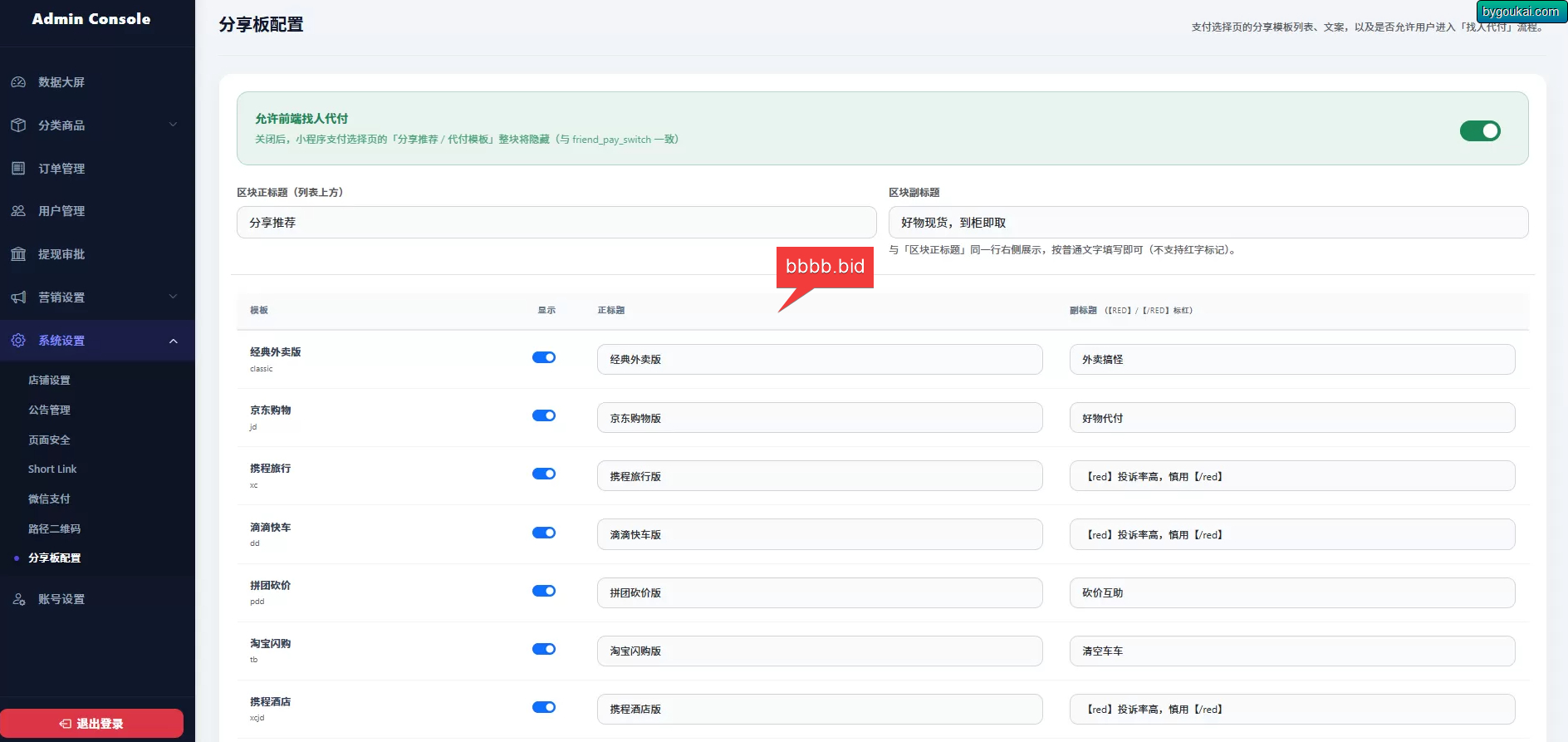This screenshot has height=742, width=1568.
Task: Toggle display for 京东购物 template
Action: [x=544, y=415]
